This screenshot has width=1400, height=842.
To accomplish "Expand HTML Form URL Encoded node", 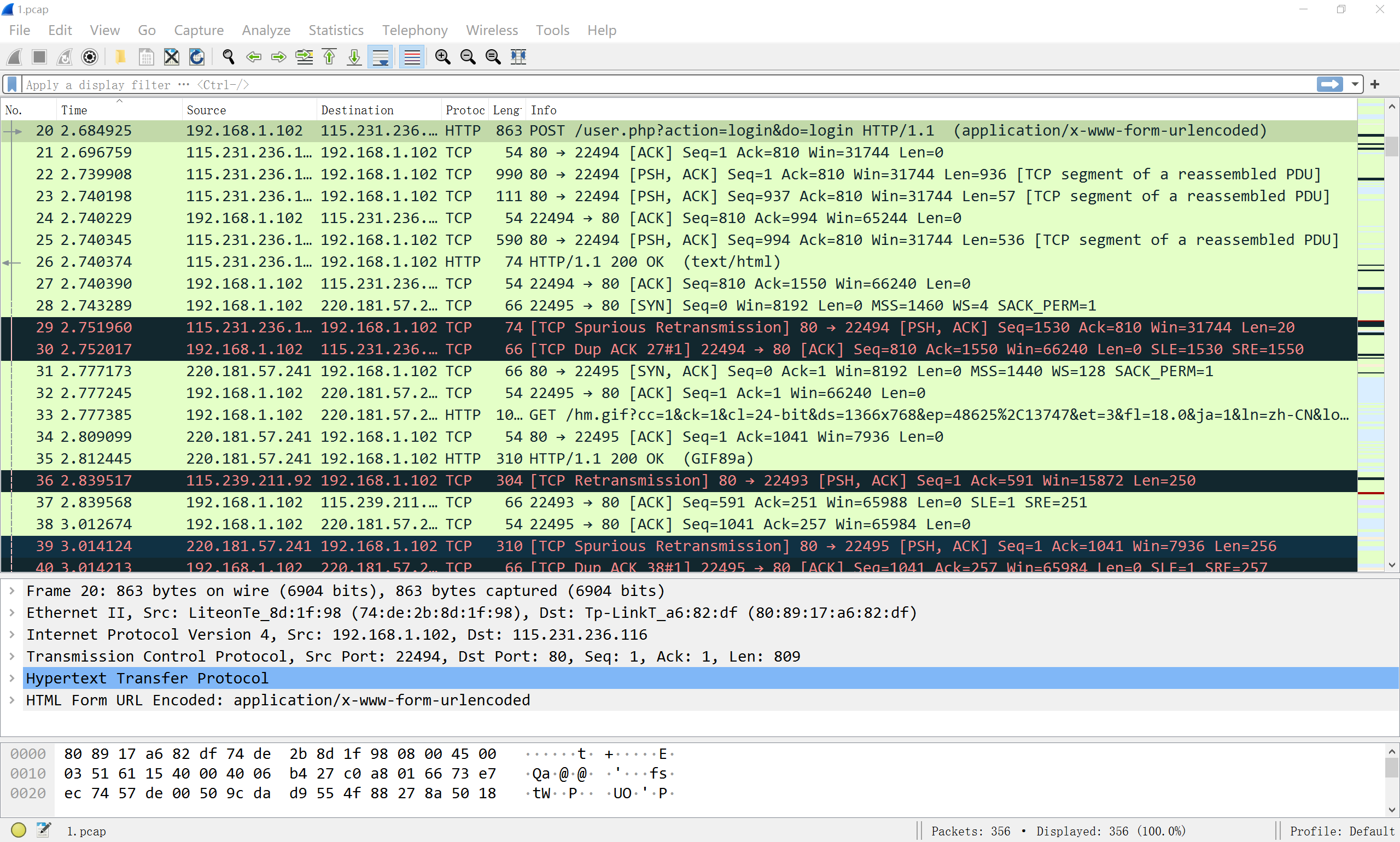I will pos(12,700).
